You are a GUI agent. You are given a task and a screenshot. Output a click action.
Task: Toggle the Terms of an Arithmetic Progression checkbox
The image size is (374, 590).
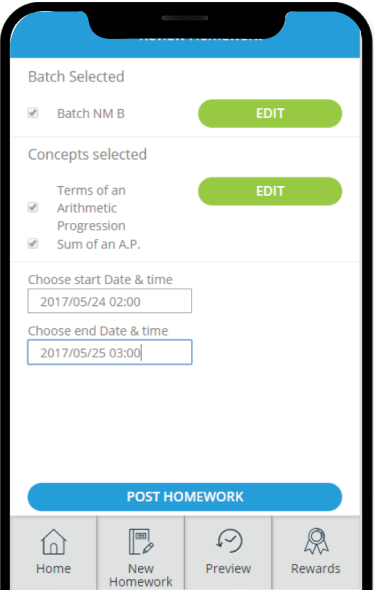click(33, 207)
